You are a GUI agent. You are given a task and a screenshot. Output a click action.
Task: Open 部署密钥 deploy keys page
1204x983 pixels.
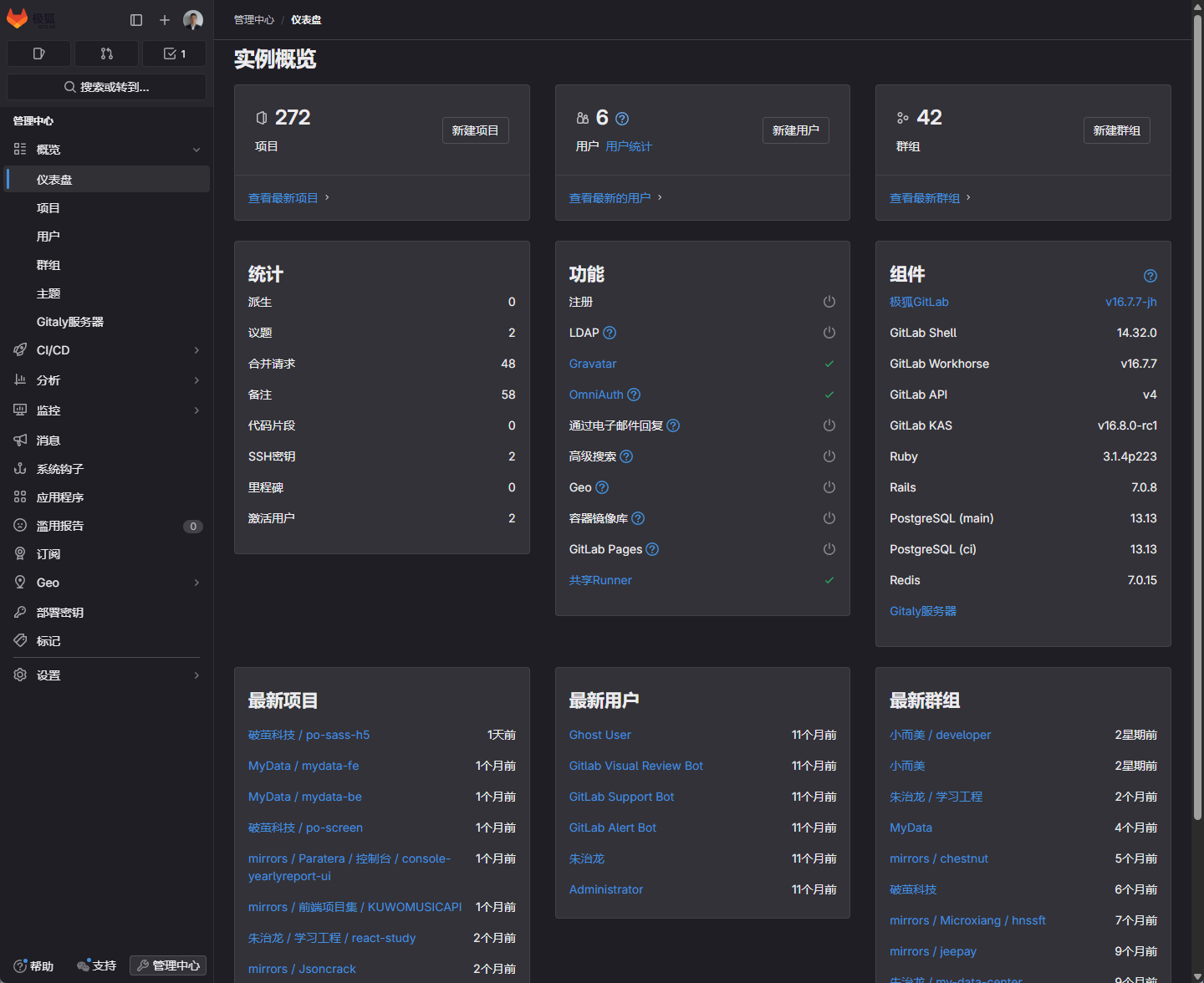pyautogui.click(x=107, y=613)
